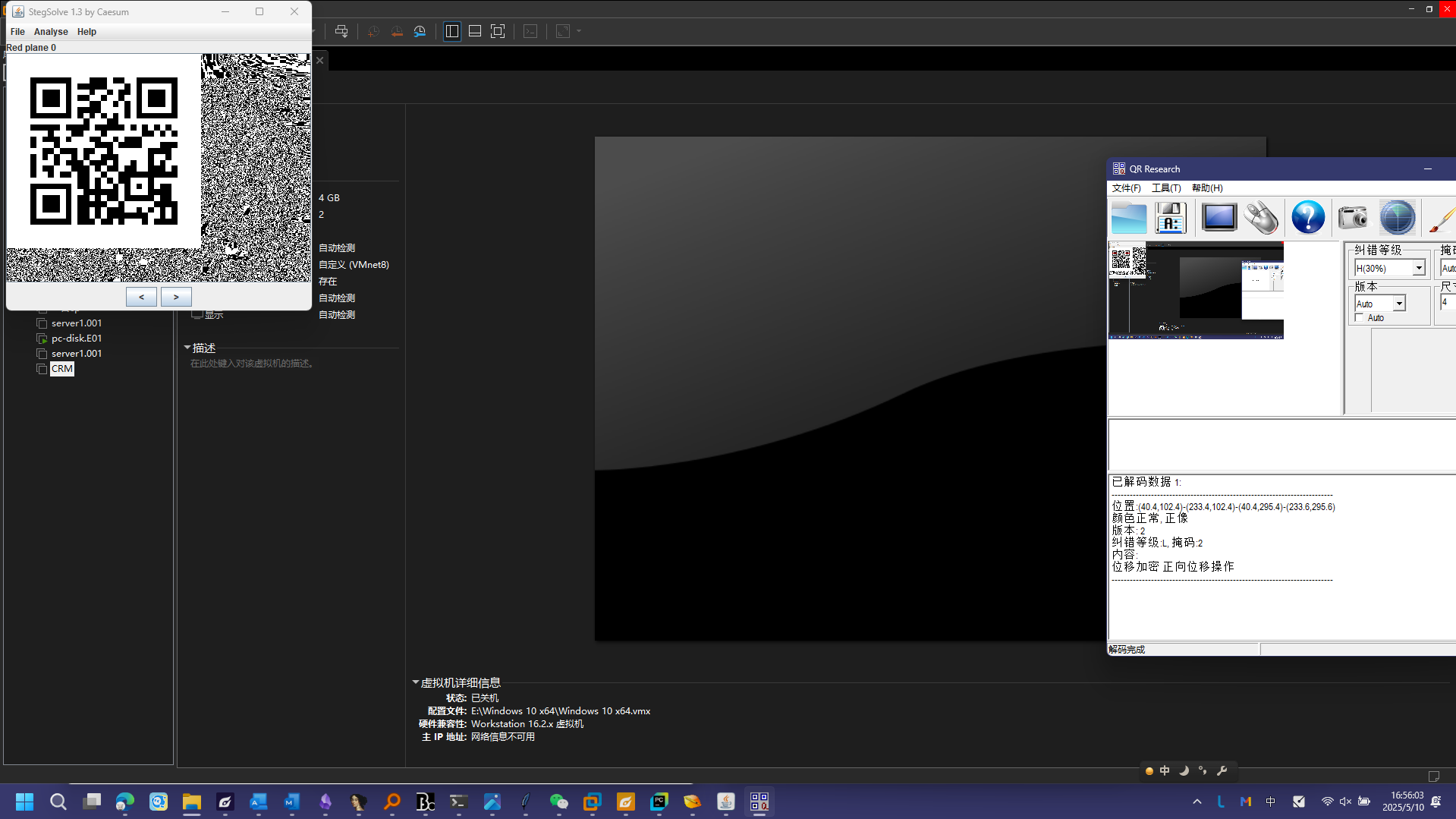Click the save floppy icon in QR Research
The image size is (1456, 819).
(1171, 219)
